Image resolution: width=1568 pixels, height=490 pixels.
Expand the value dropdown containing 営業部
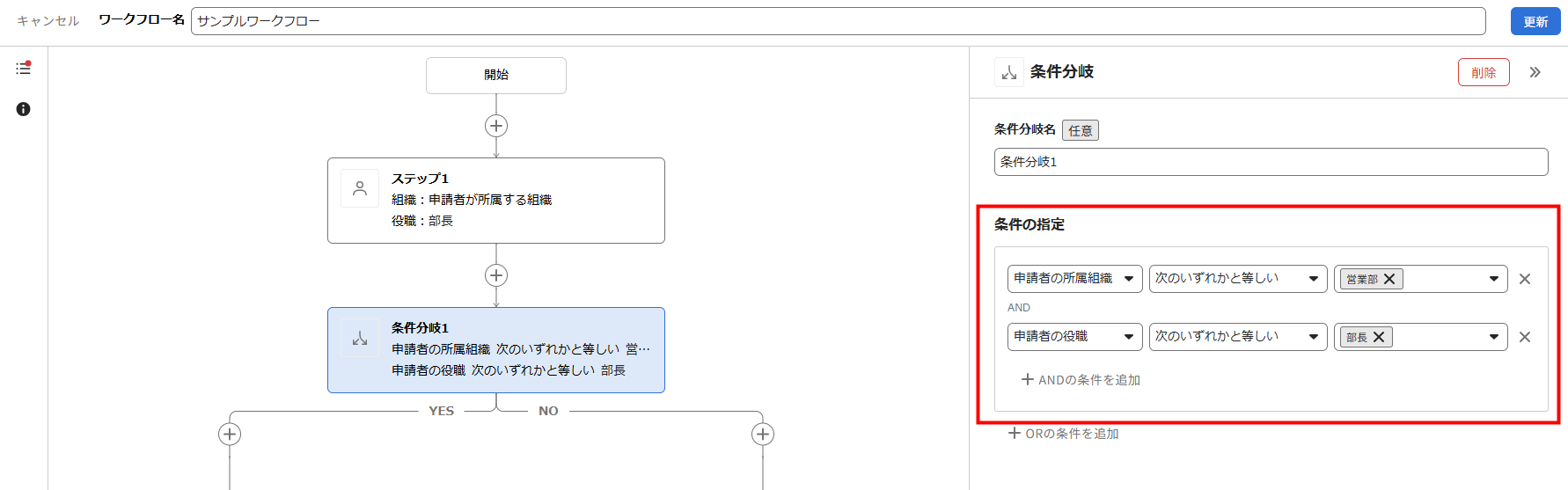coord(1493,279)
